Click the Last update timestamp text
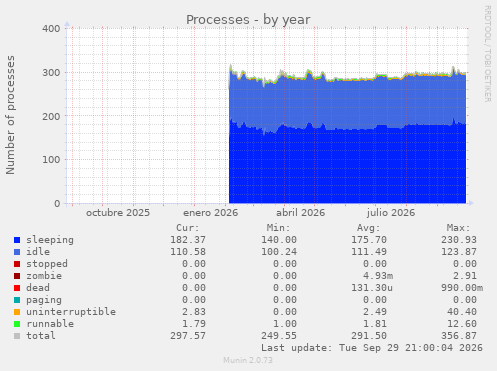This screenshot has height=371, width=497. click(372, 348)
